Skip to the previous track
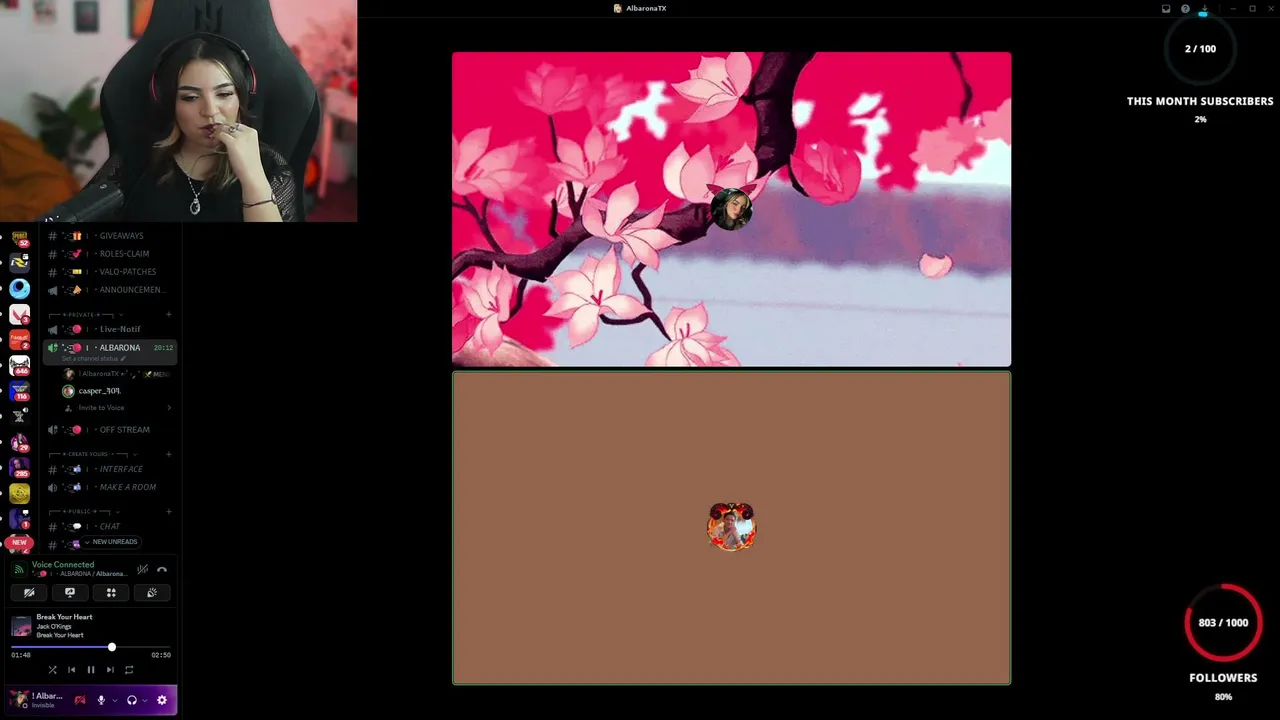This screenshot has width=1280, height=720. 71,670
